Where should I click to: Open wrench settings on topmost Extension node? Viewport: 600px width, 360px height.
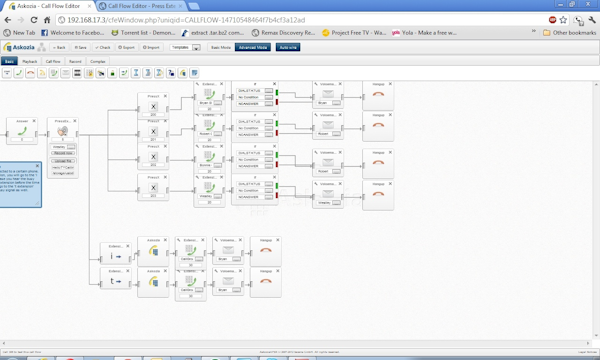[x=197, y=84]
